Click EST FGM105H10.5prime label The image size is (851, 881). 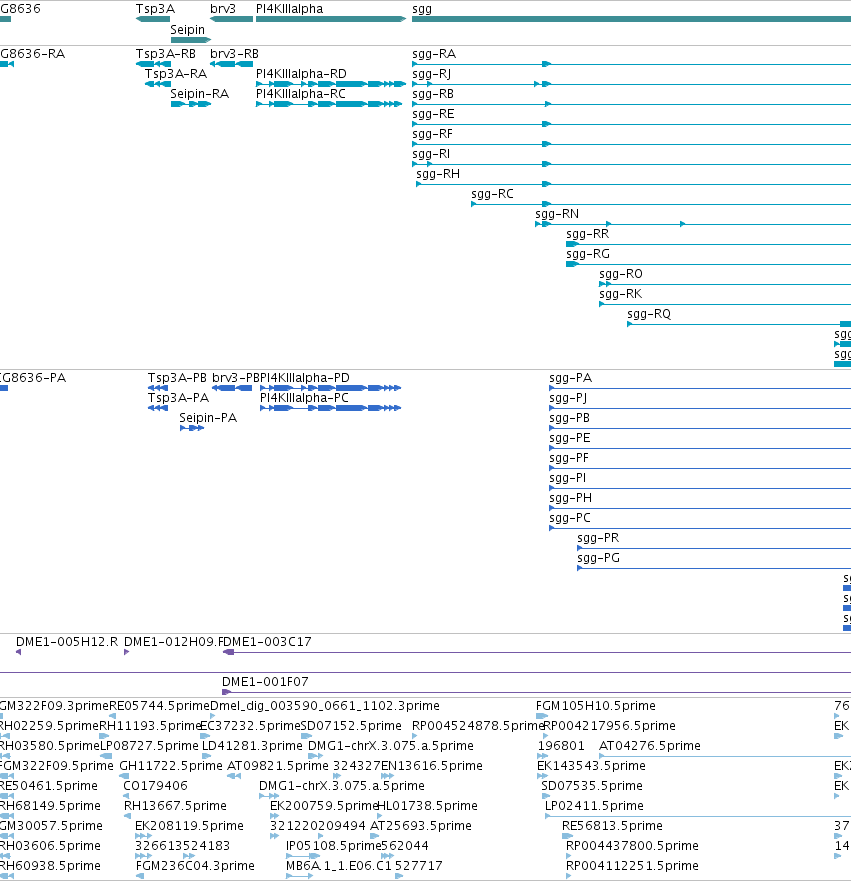[x=595, y=706]
